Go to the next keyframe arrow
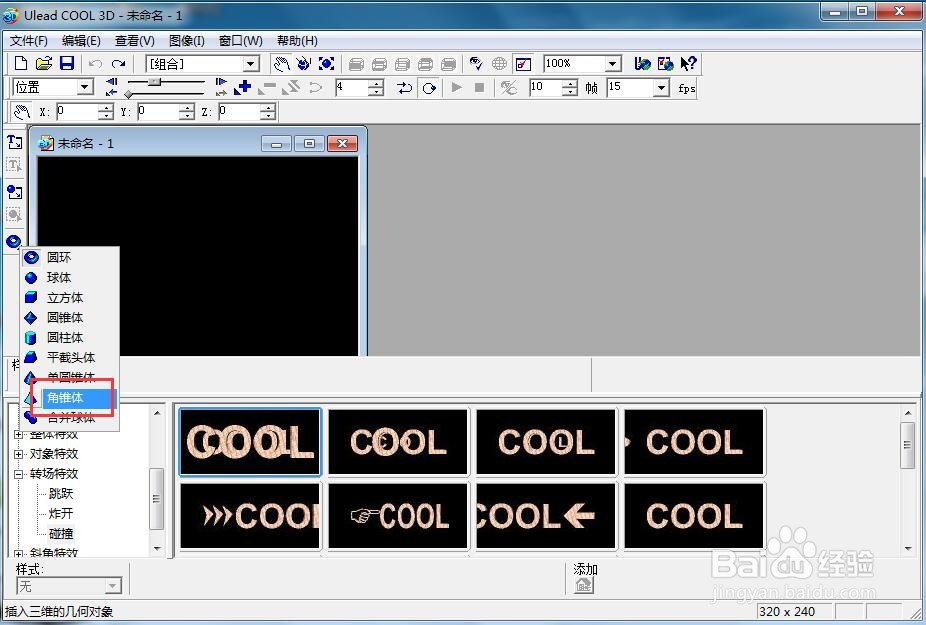Viewport: 926px width, 625px height. click(x=221, y=82)
